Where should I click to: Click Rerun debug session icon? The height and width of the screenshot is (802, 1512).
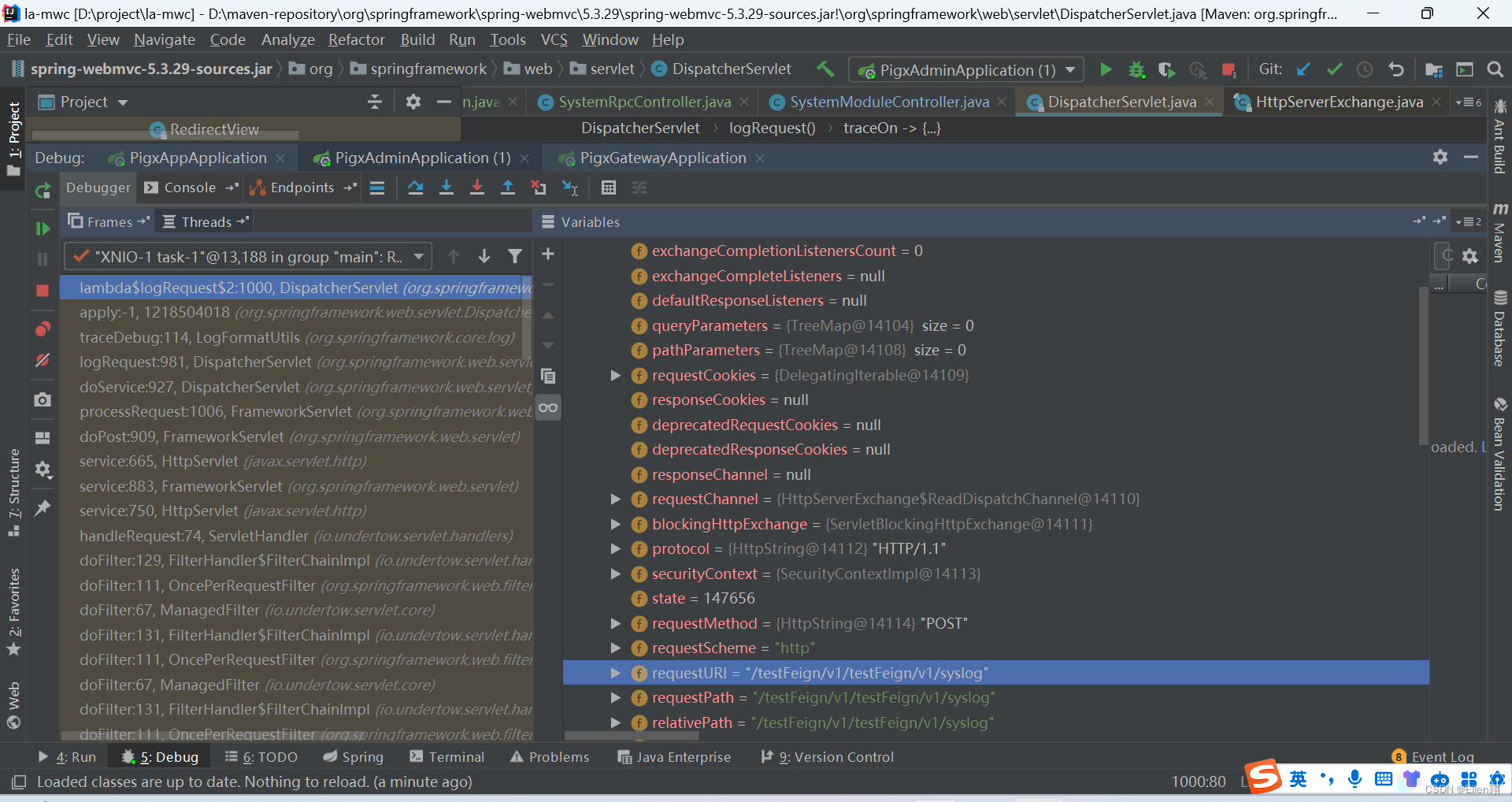pyautogui.click(x=43, y=190)
